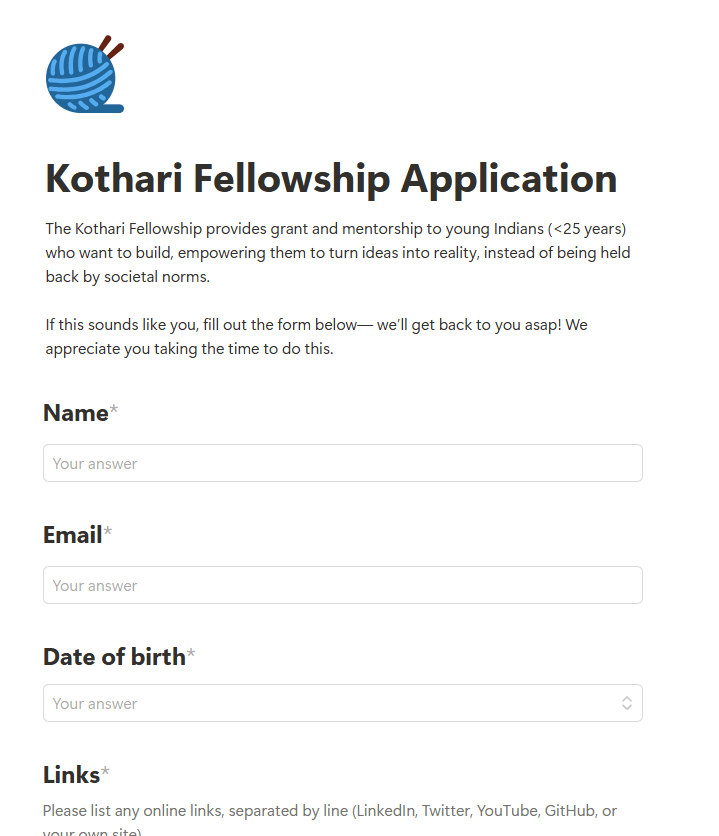719x836 pixels.
Task: Click the Kothari Fellowship Application heading
Action: tap(331, 179)
